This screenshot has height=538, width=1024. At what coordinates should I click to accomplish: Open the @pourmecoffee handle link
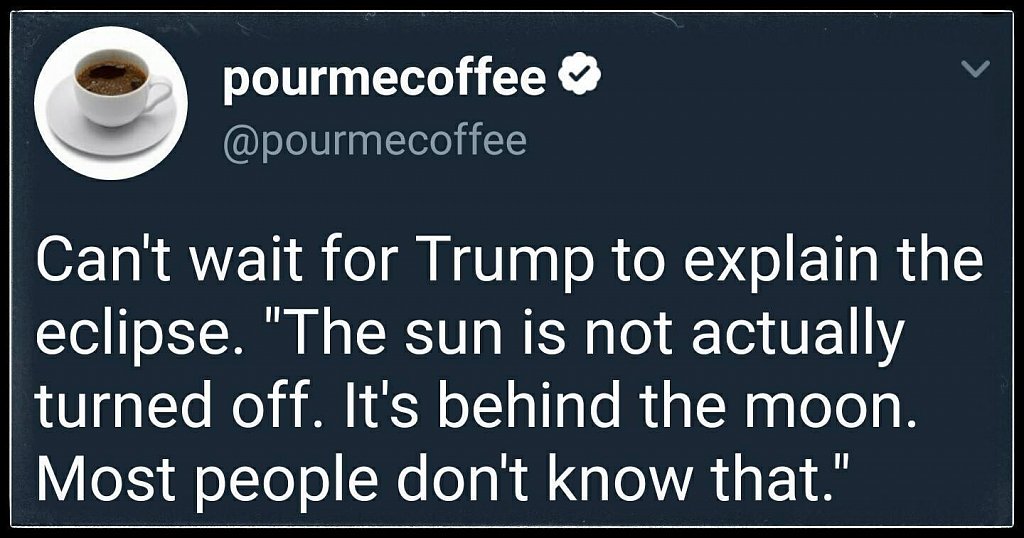373,140
